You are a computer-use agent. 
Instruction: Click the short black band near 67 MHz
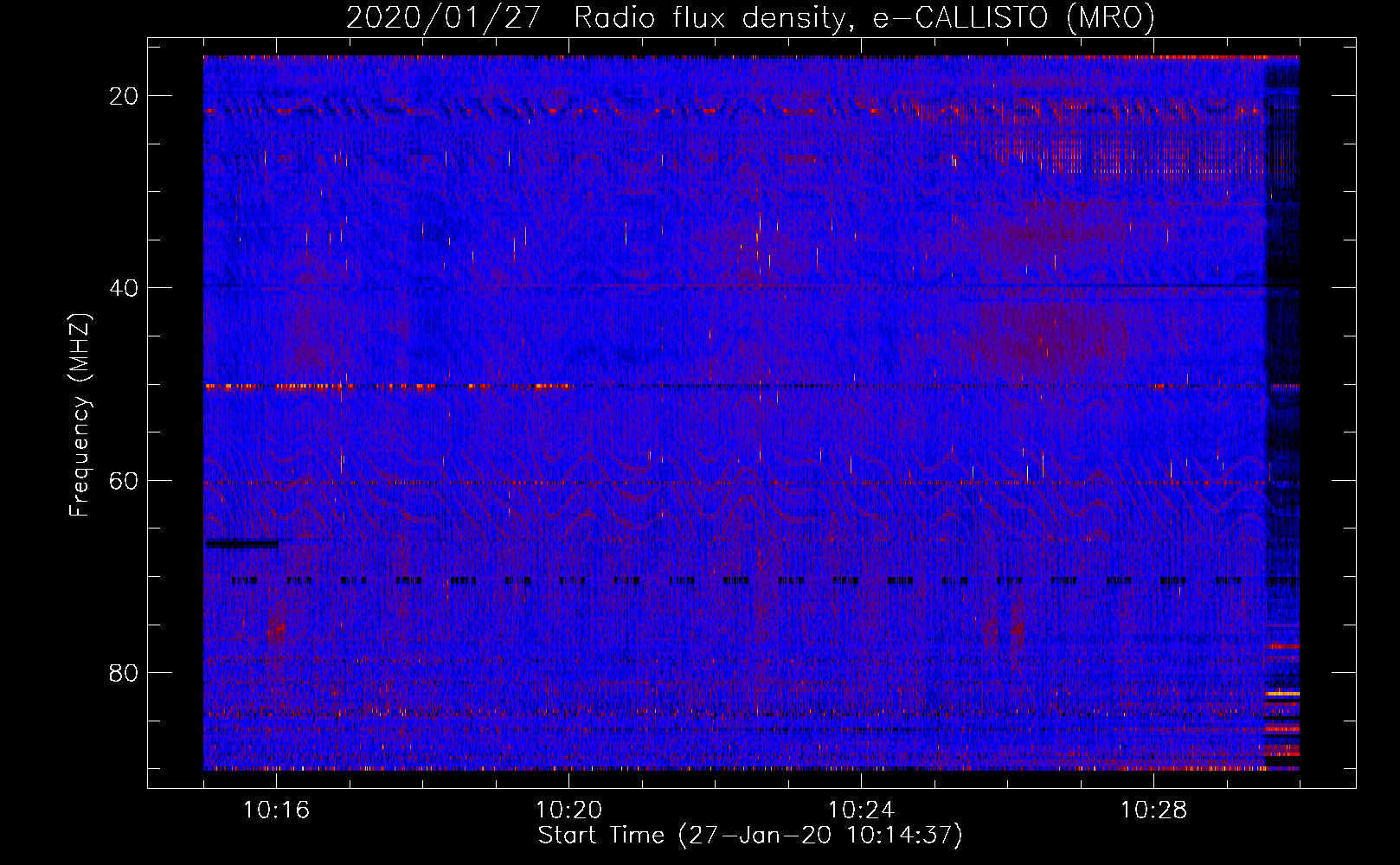coord(242,544)
